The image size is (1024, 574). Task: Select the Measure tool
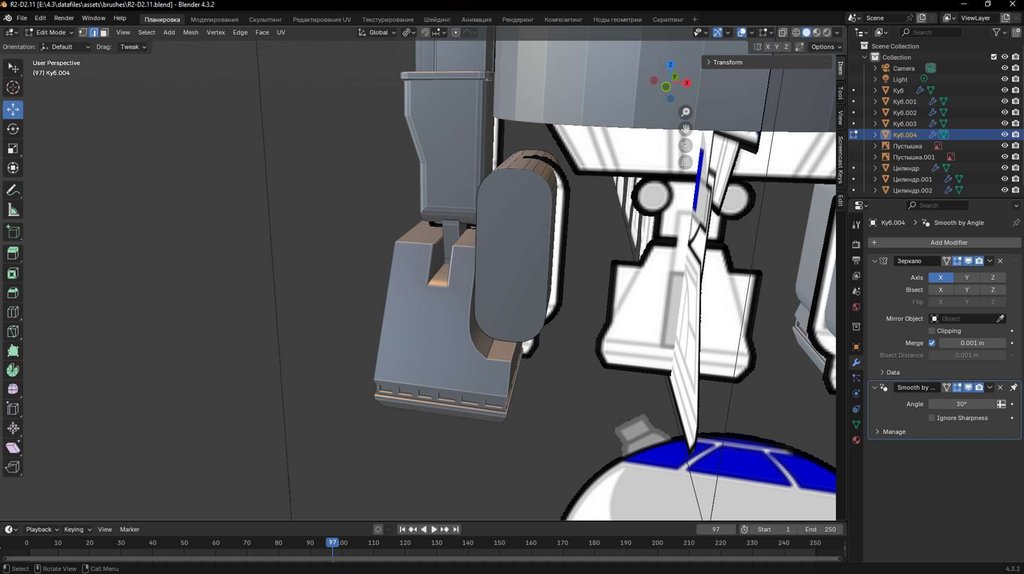[13, 210]
